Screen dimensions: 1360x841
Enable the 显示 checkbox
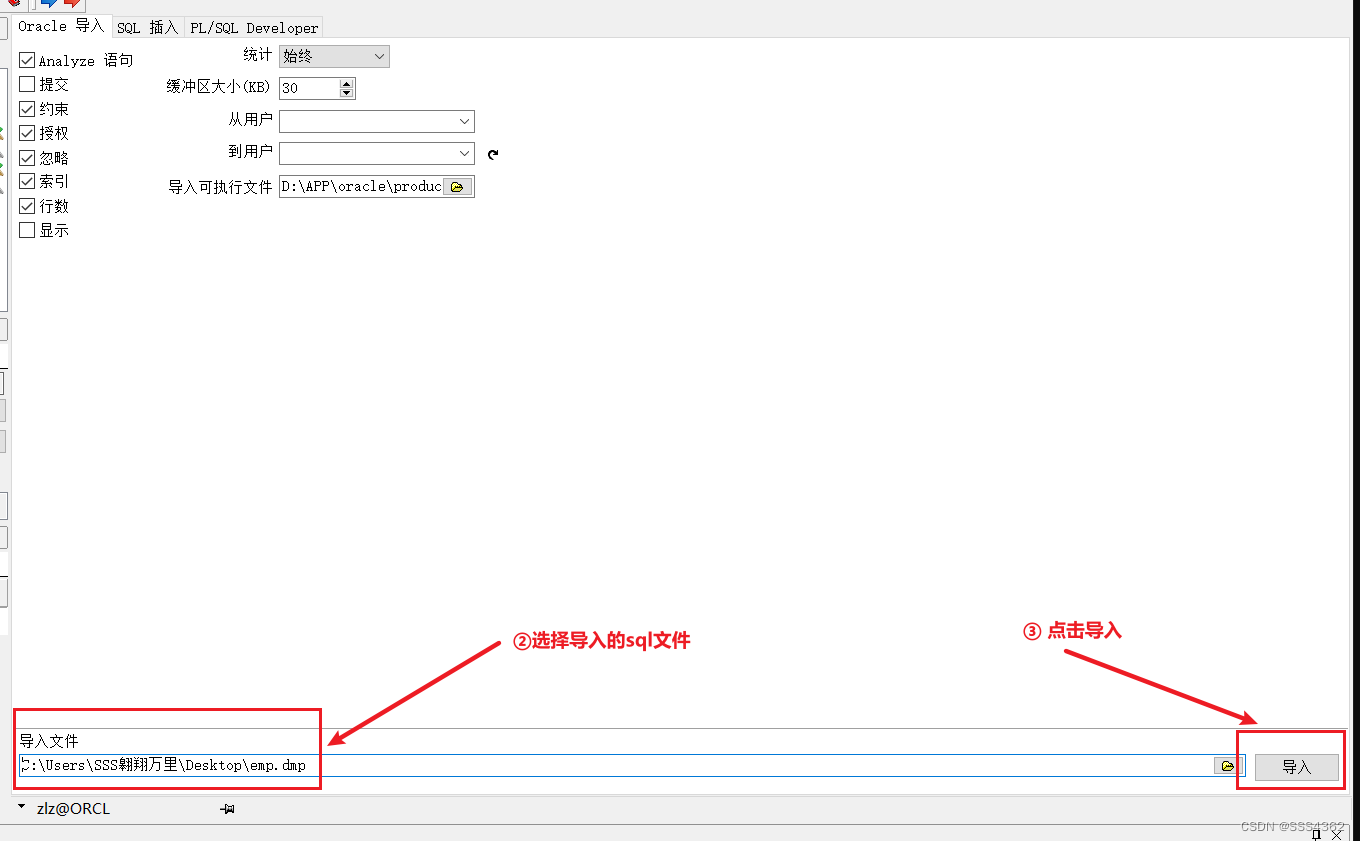point(27,230)
